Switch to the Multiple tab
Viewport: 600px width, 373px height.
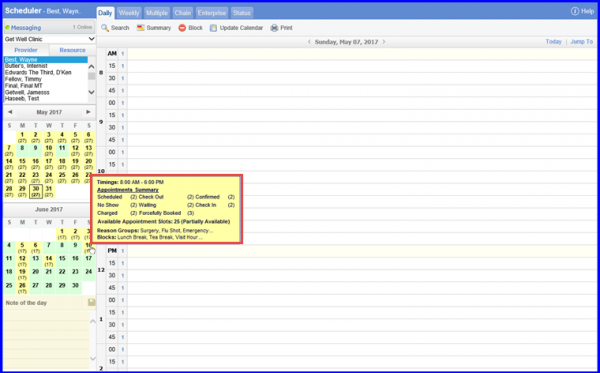[x=157, y=13]
